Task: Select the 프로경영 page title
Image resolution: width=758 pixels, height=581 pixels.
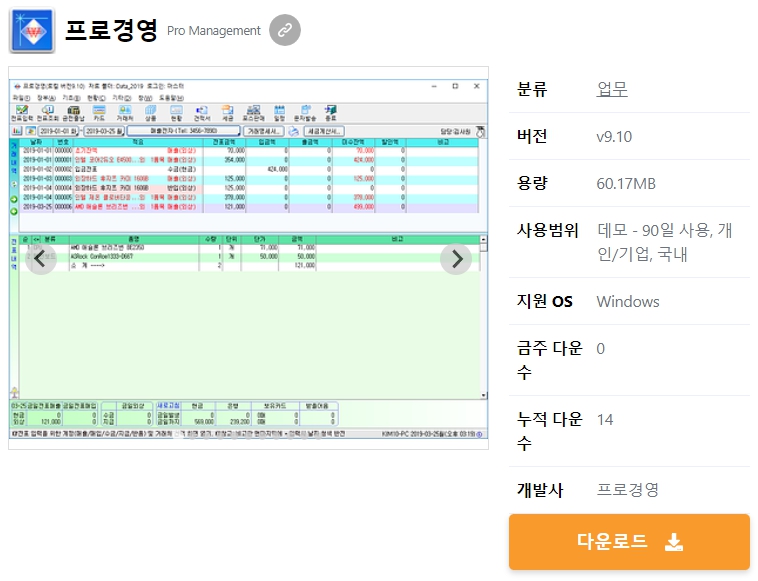Action: (111, 30)
